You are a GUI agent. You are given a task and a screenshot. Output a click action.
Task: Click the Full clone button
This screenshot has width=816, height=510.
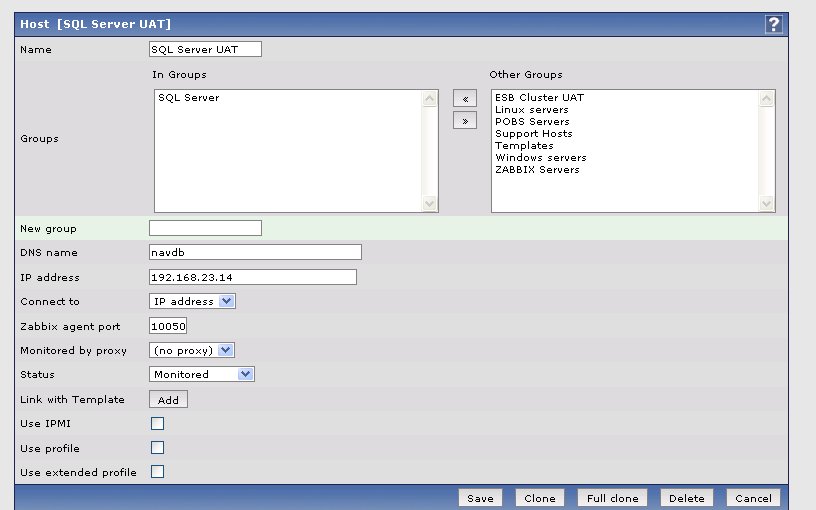point(613,498)
